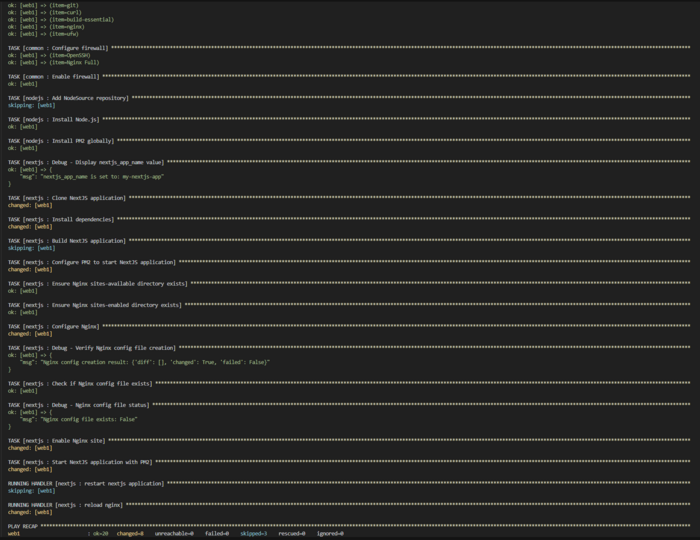Select "TASK [nodejs : Install PM2 globally]" line
Image resolution: width=700 pixels, height=540 pixels.
[61, 141]
